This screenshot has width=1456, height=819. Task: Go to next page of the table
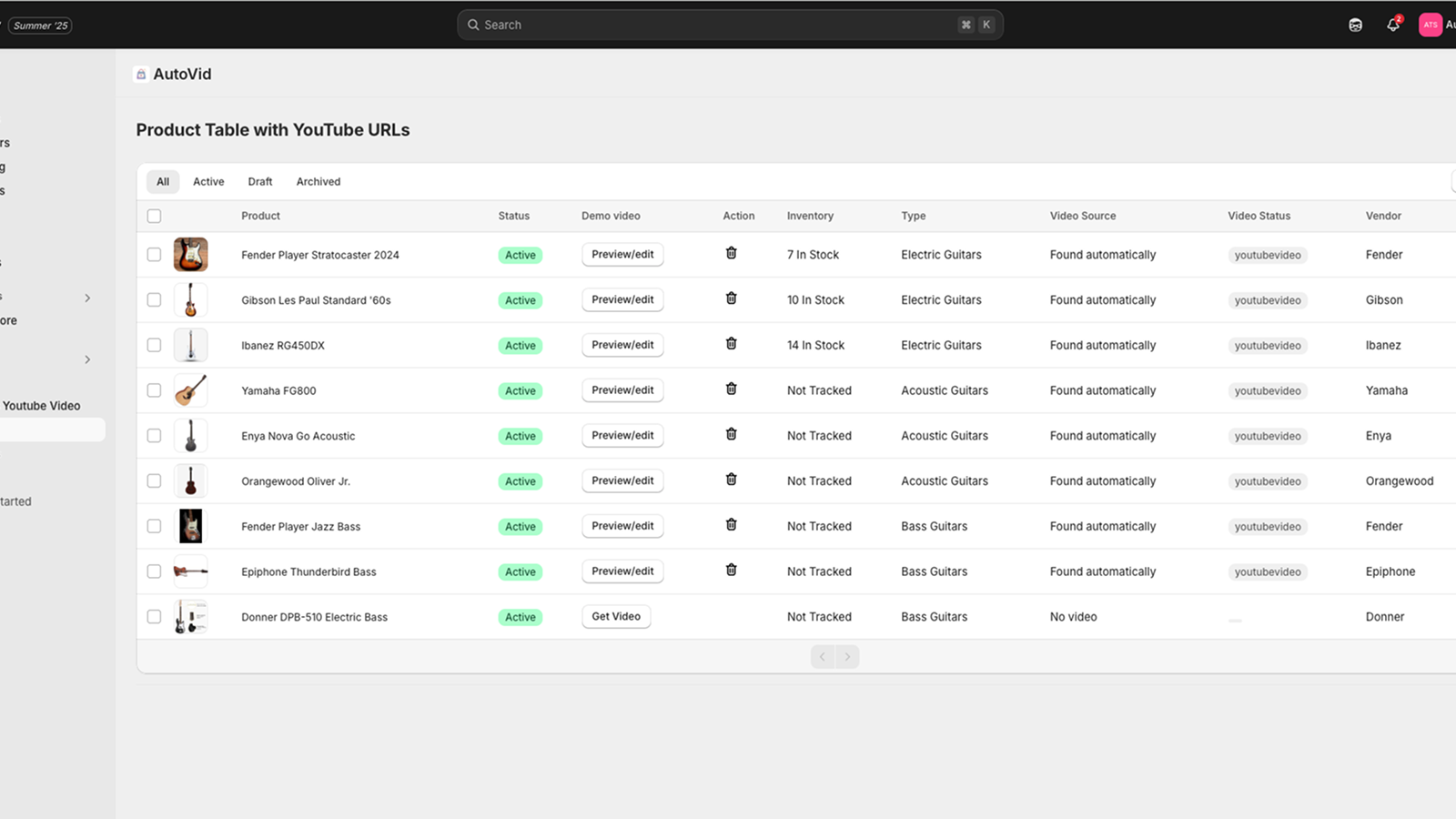pyautogui.click(x=847, y=656)
